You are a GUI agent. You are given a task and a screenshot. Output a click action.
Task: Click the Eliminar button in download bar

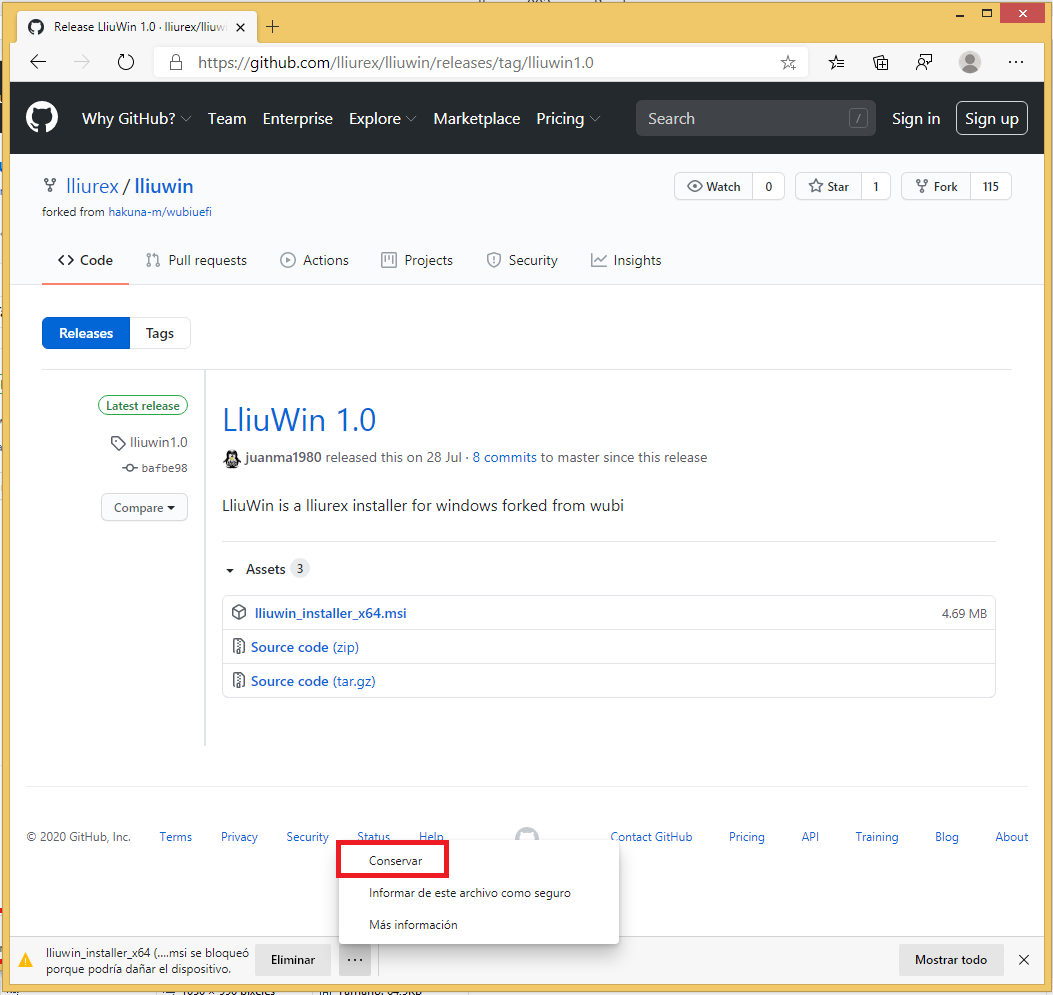click(x=293, y=960)
